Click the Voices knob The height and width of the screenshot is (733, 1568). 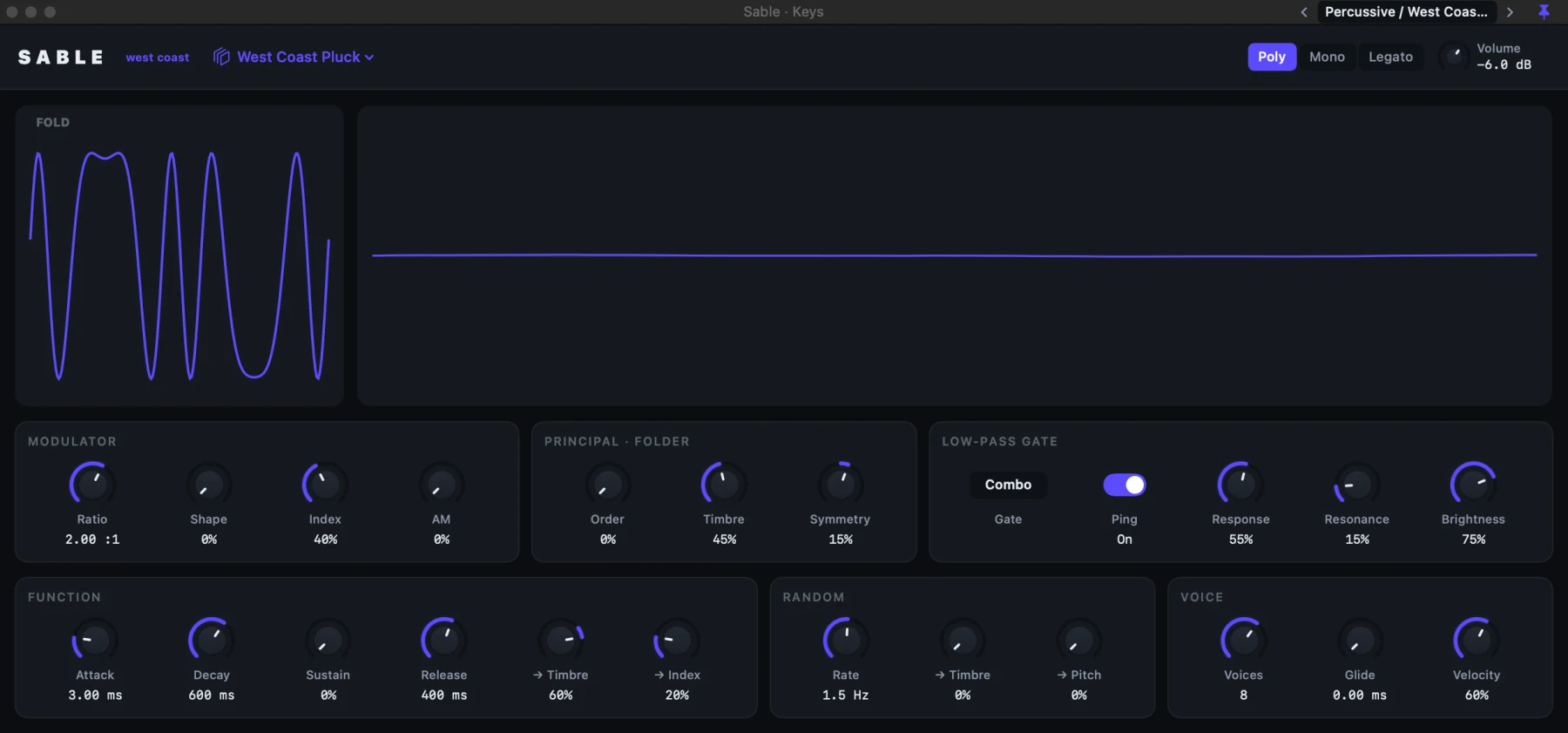1244,640
